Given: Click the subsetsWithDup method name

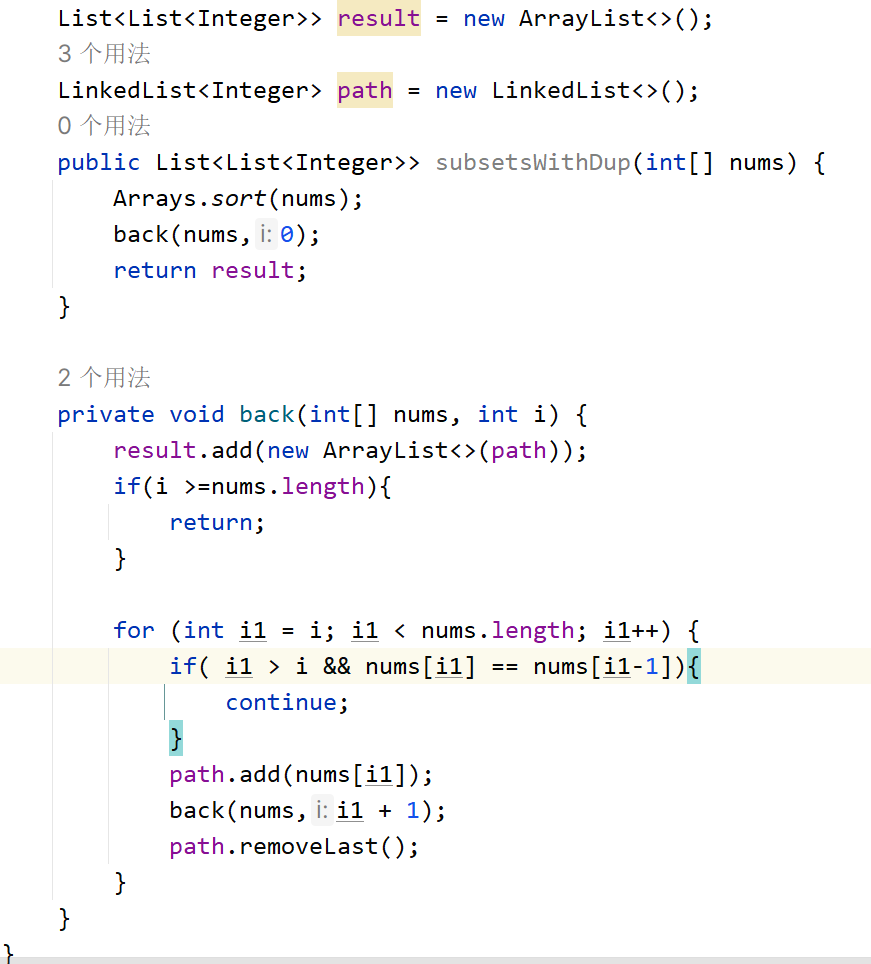Looking at the screenshot, I should tap(532, 163).
